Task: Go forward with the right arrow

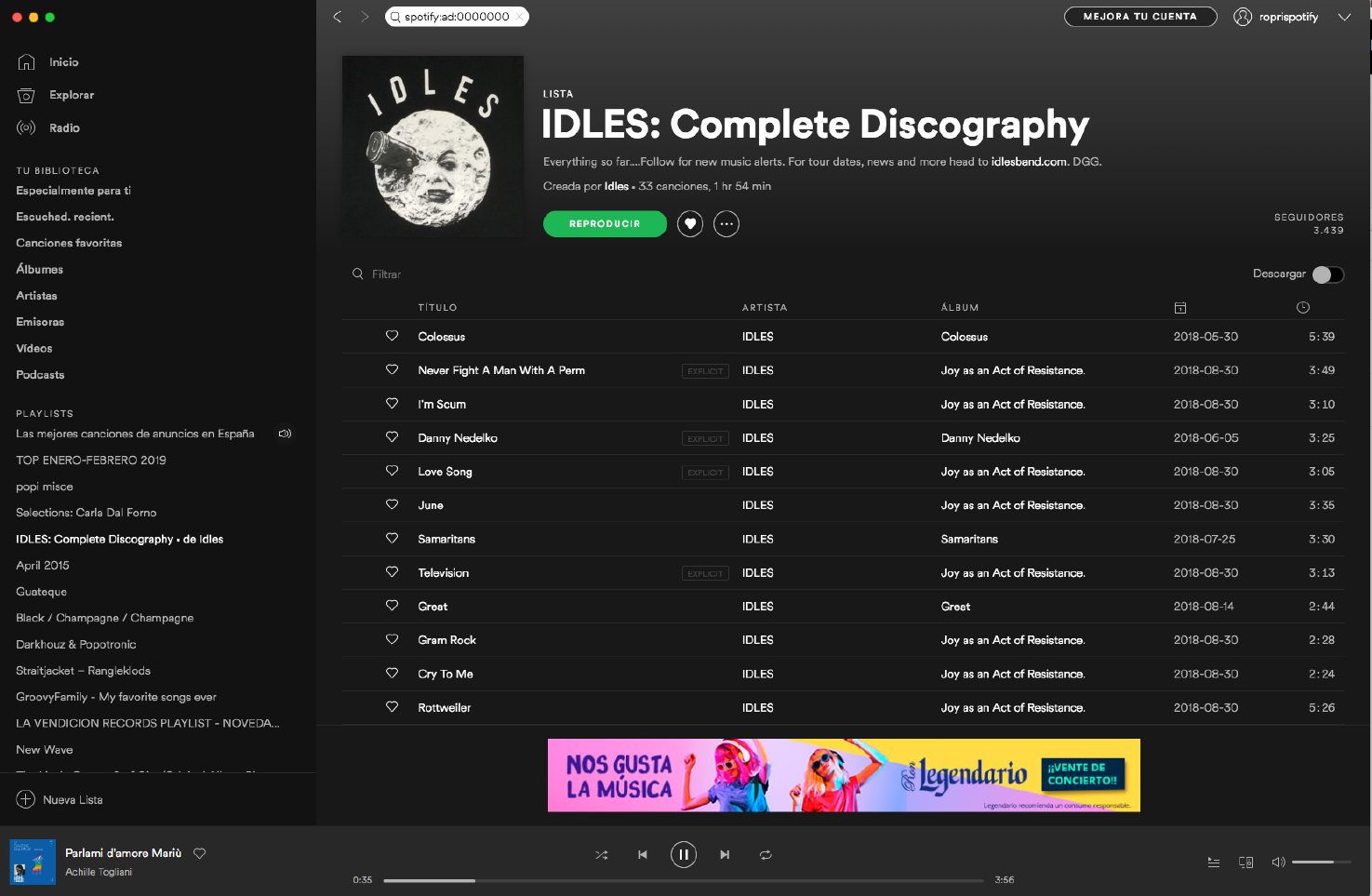Action: tap(365, 17)
